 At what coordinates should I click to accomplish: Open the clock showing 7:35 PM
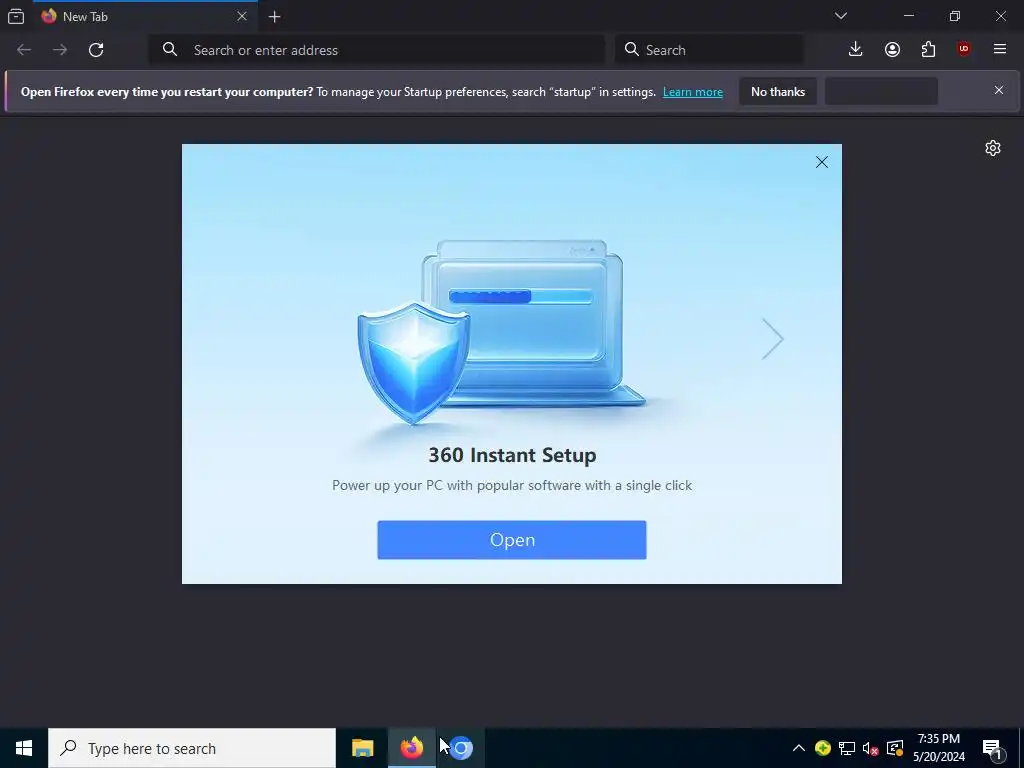point(938,748)
